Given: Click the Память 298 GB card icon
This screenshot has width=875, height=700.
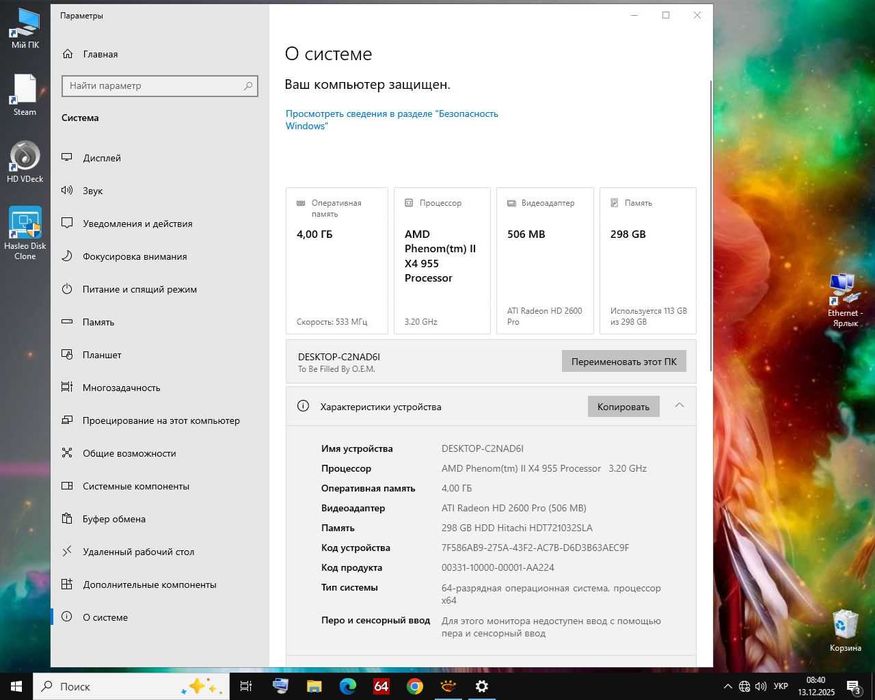Looking at the screenshot, I should tap(614, 203).
